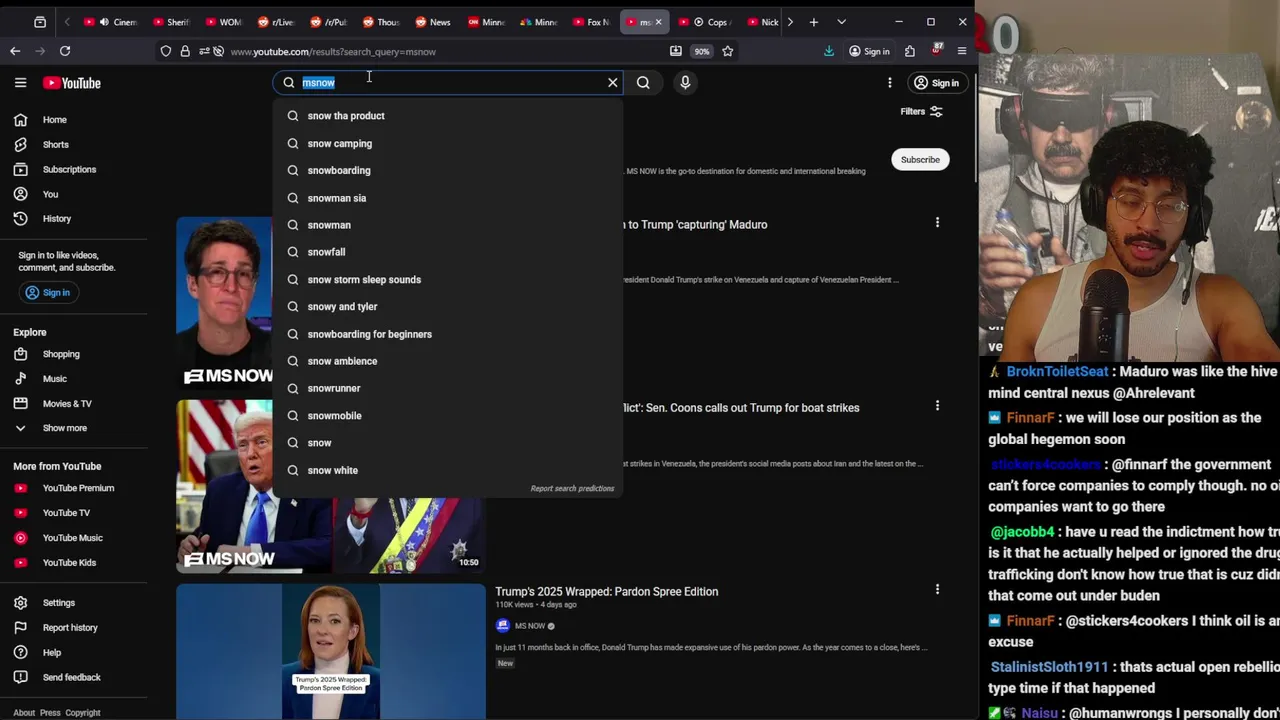Image resolution: width=1280 pixels, height=720 pixels.
Task: Open more options for Maduro video
Action: (937, 222)
